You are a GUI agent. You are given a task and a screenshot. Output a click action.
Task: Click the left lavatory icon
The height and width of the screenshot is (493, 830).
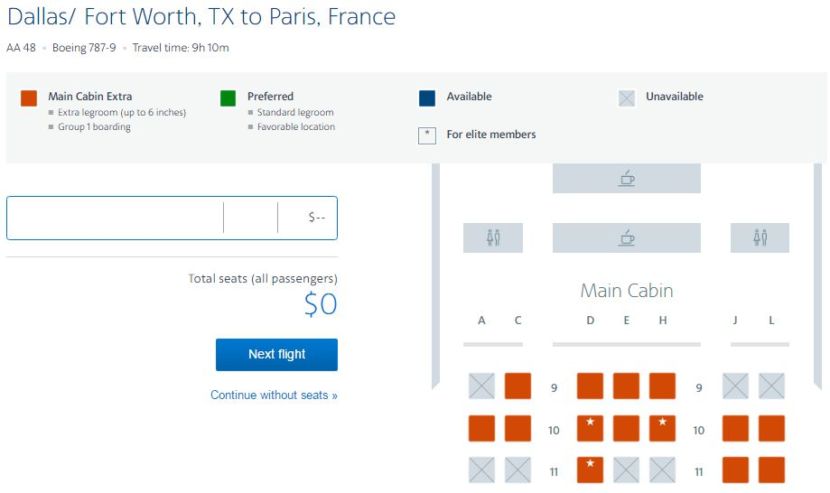pyautogui.click(x=492, y=238)
